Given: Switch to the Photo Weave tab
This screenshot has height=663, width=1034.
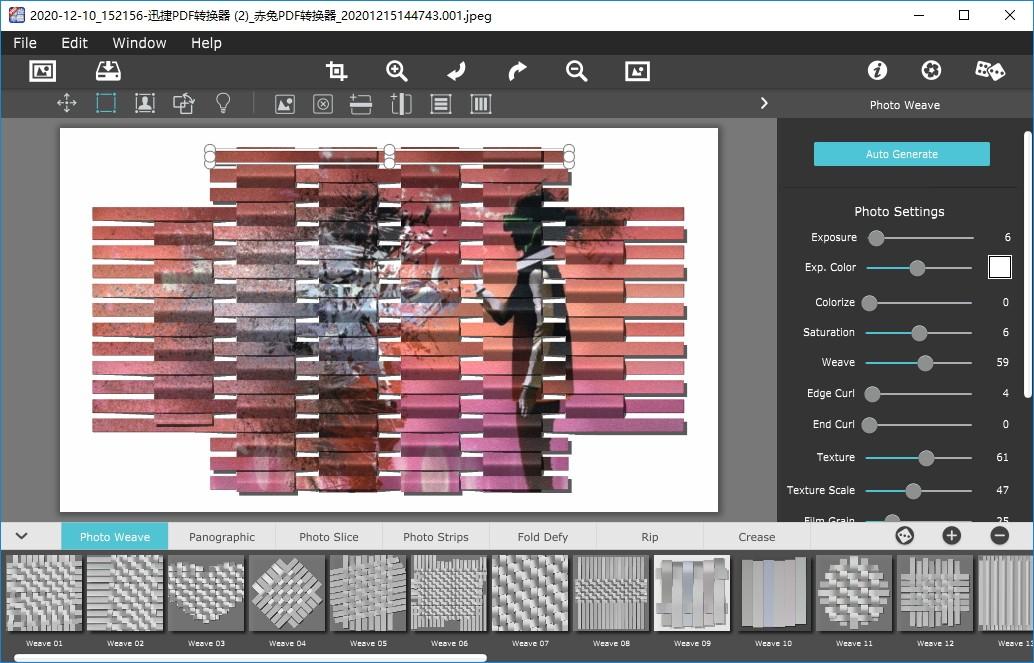Looking at the screenshot, I should pos(115,537).
